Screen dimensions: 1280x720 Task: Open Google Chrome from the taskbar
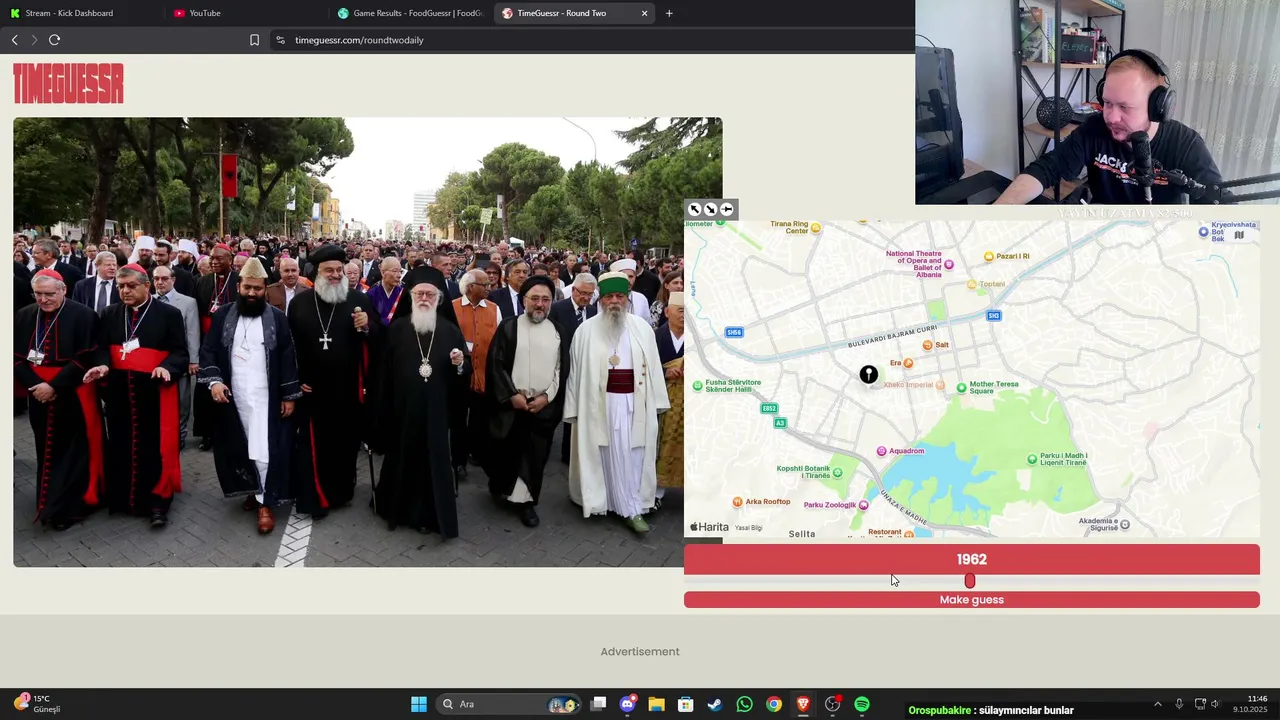coord(773,704)
